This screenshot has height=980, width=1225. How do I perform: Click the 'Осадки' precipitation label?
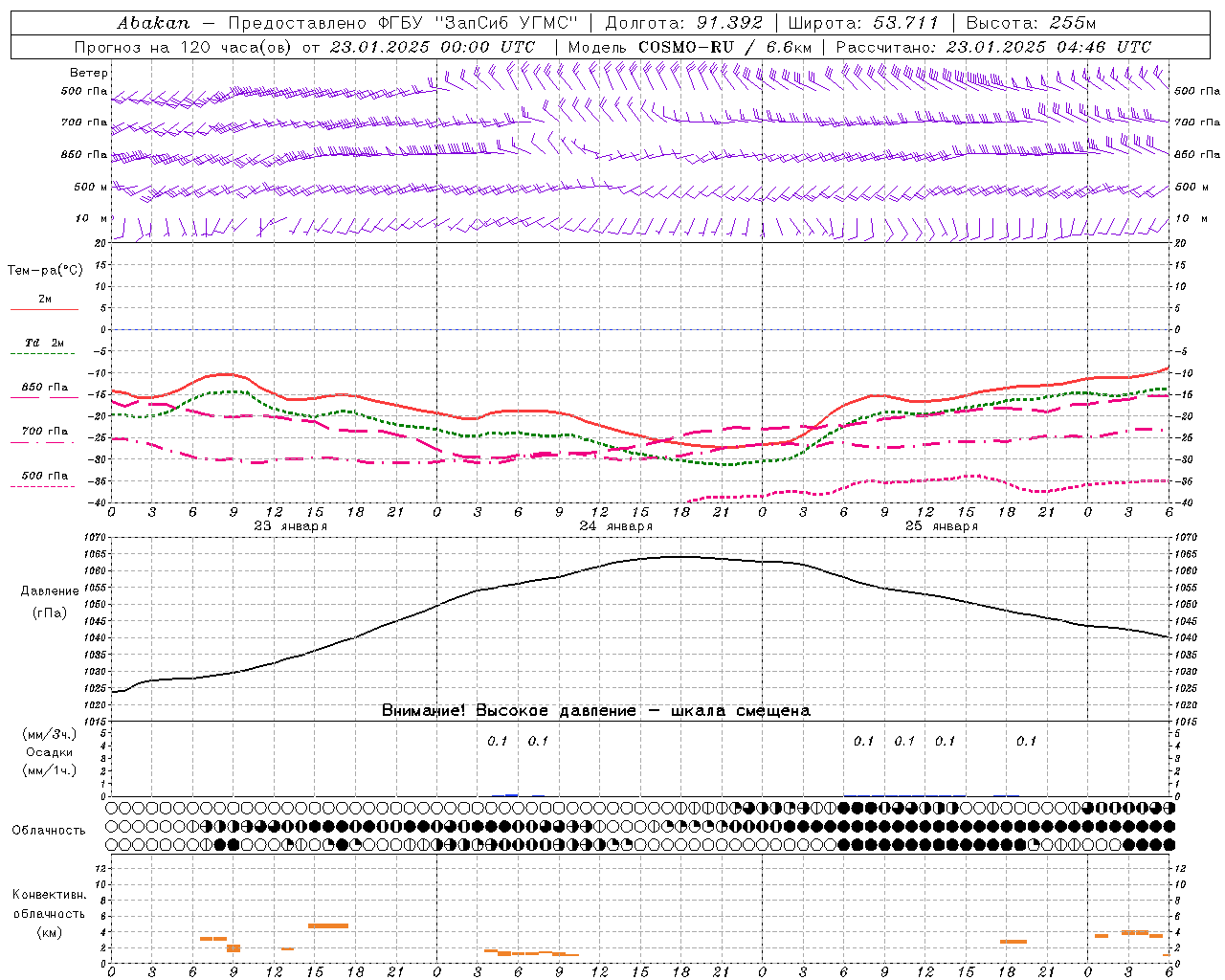click(x=50, y=752)
